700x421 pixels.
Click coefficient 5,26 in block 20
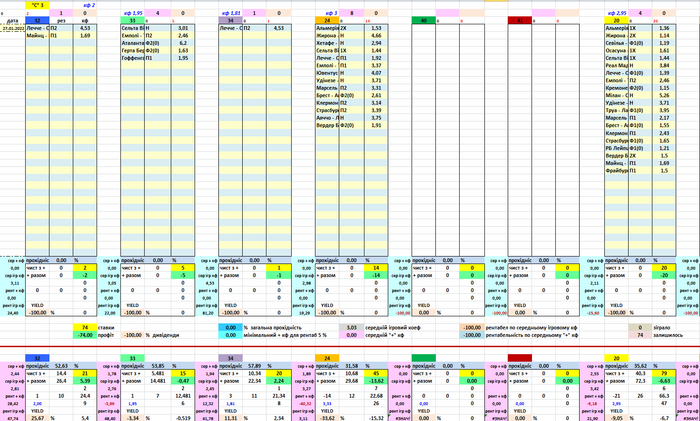(664, 95)
